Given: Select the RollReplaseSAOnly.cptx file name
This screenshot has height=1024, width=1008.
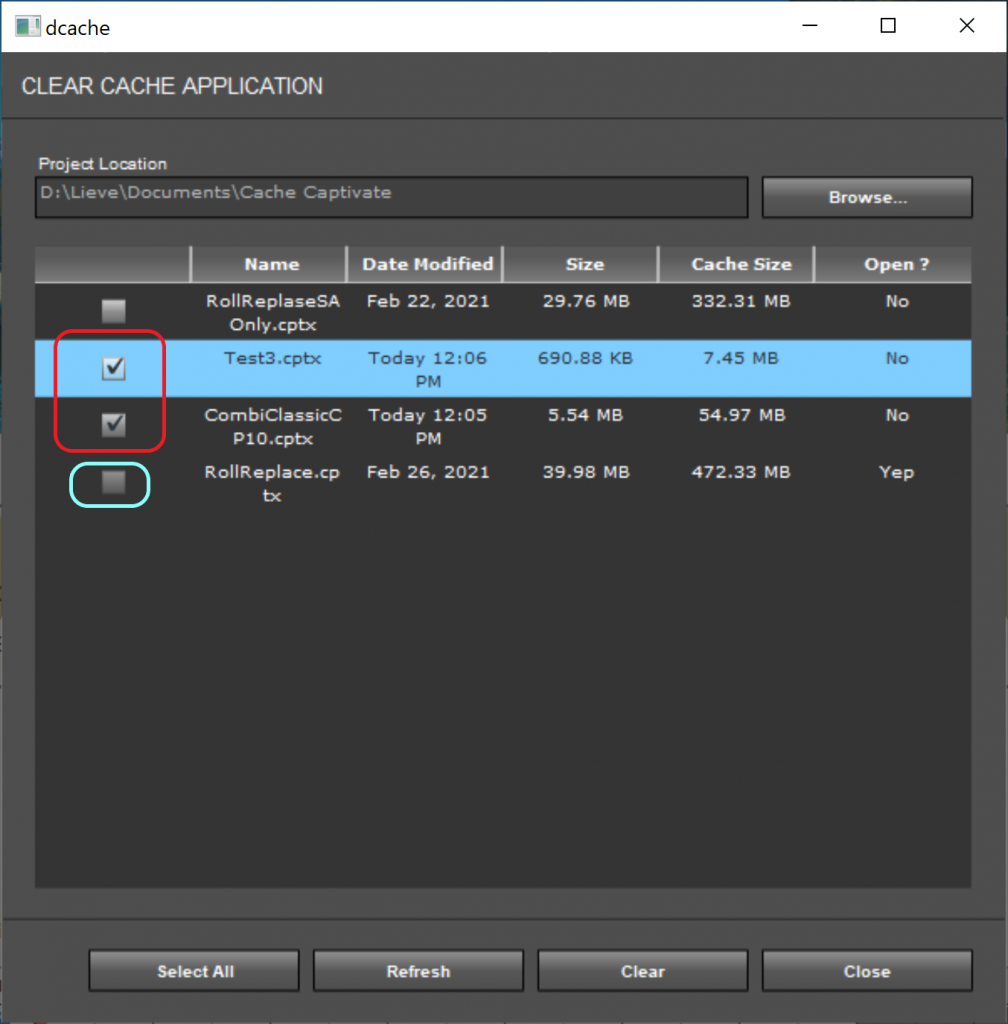Looking at the screenshot, I should tap(272, 311).
